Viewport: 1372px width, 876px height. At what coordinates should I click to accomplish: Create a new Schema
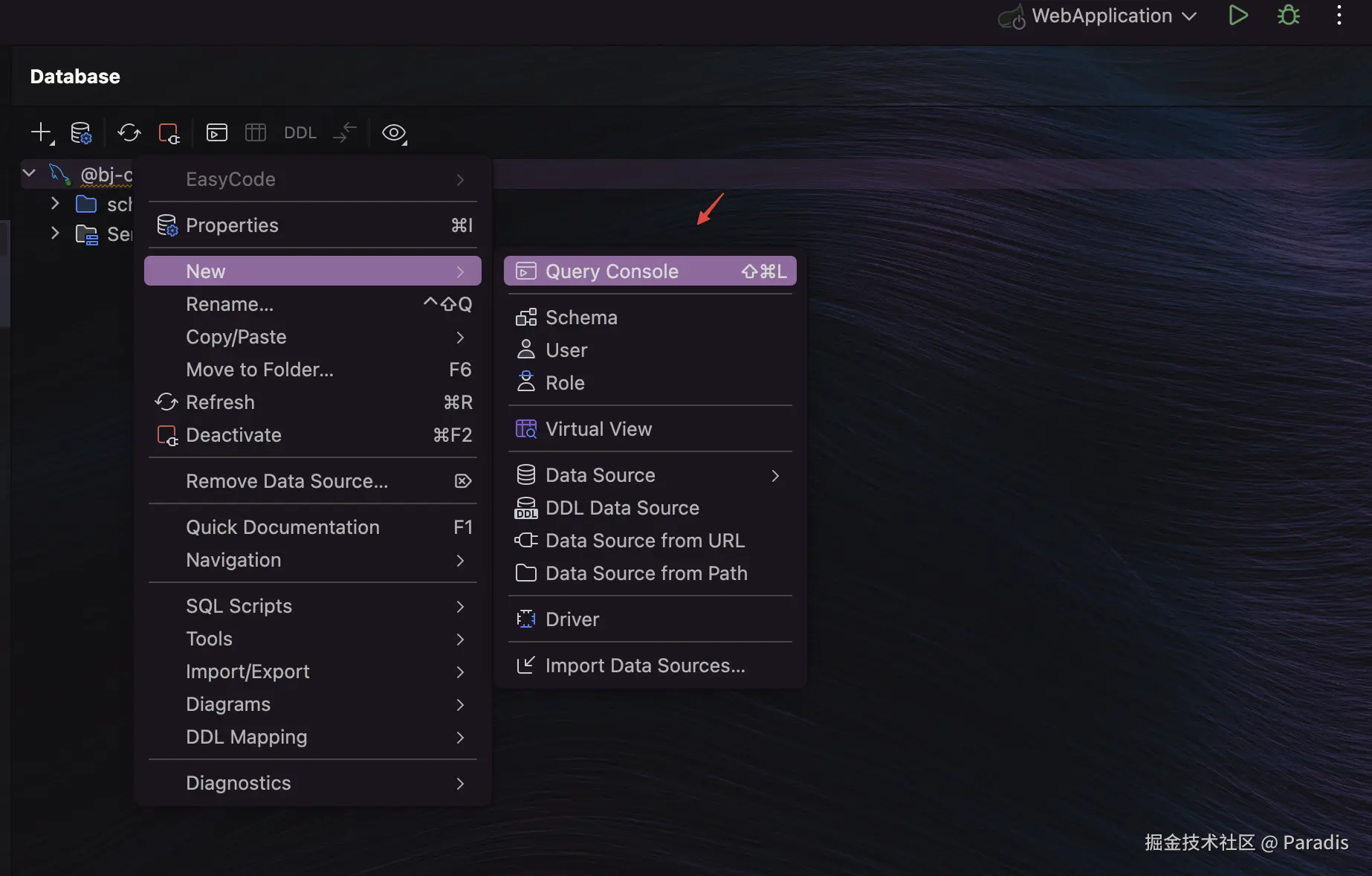click(650, 318)
